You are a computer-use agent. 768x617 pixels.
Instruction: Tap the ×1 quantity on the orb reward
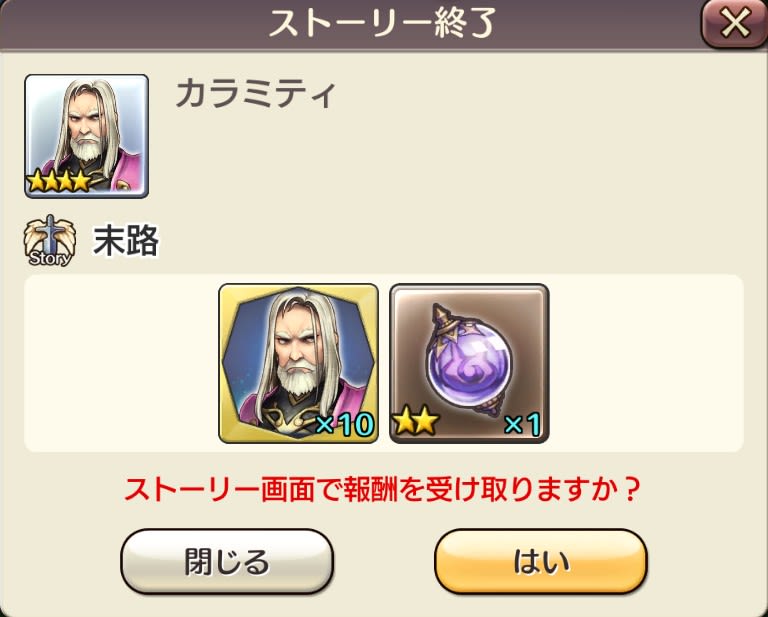click(522, 424)
